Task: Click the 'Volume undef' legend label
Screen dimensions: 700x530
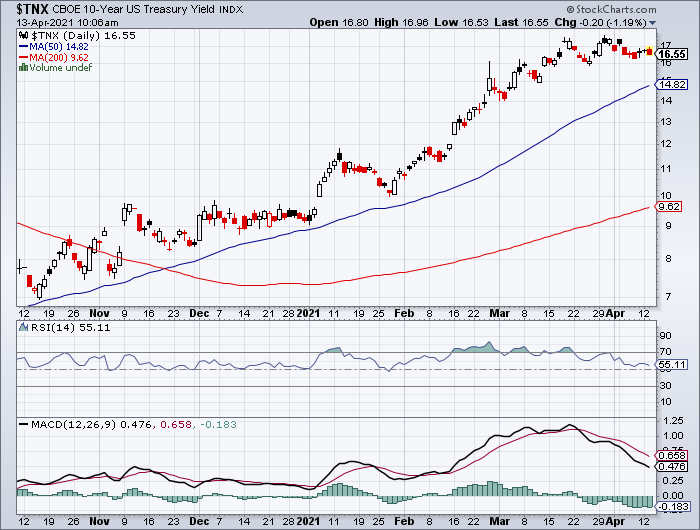Action: [60, 67]
